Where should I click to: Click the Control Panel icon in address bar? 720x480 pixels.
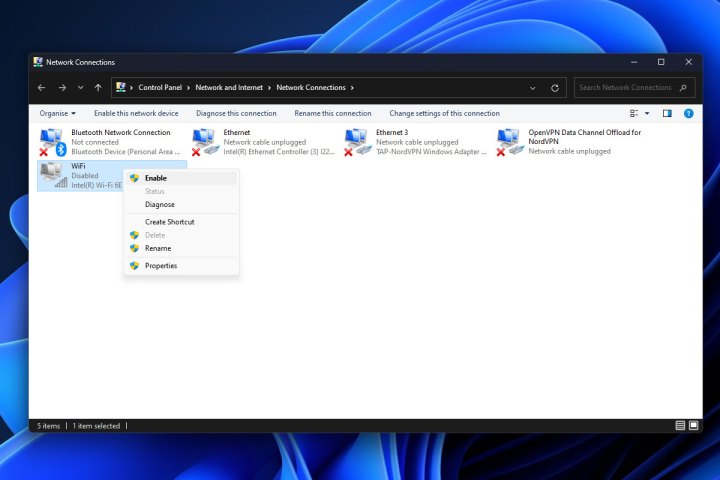(x=121, y=87)
